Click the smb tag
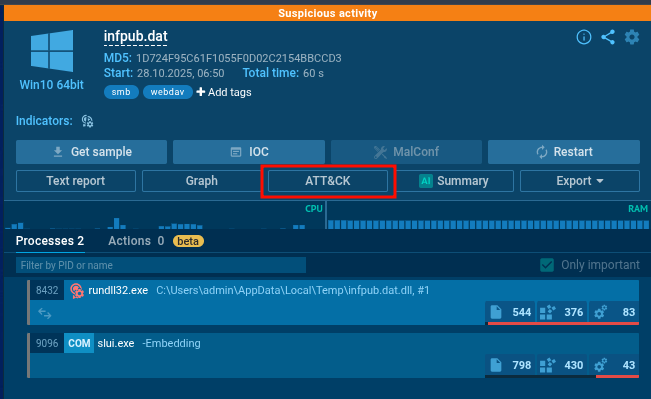Image resolution: width=651 pixels, height=399 pixels. (121, 92)
